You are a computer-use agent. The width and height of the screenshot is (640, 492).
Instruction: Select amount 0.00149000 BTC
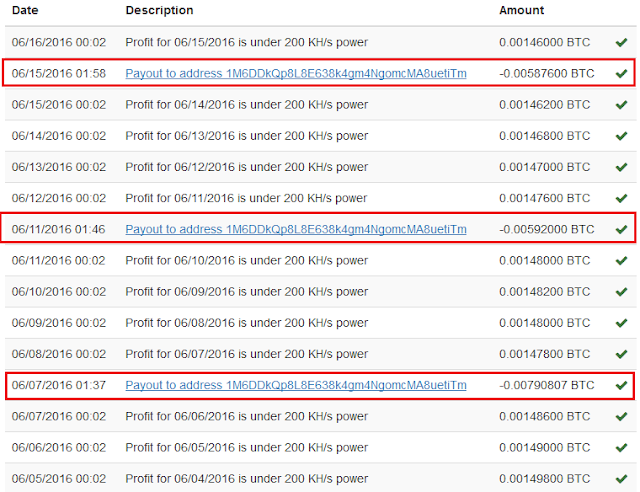[544, 447]
